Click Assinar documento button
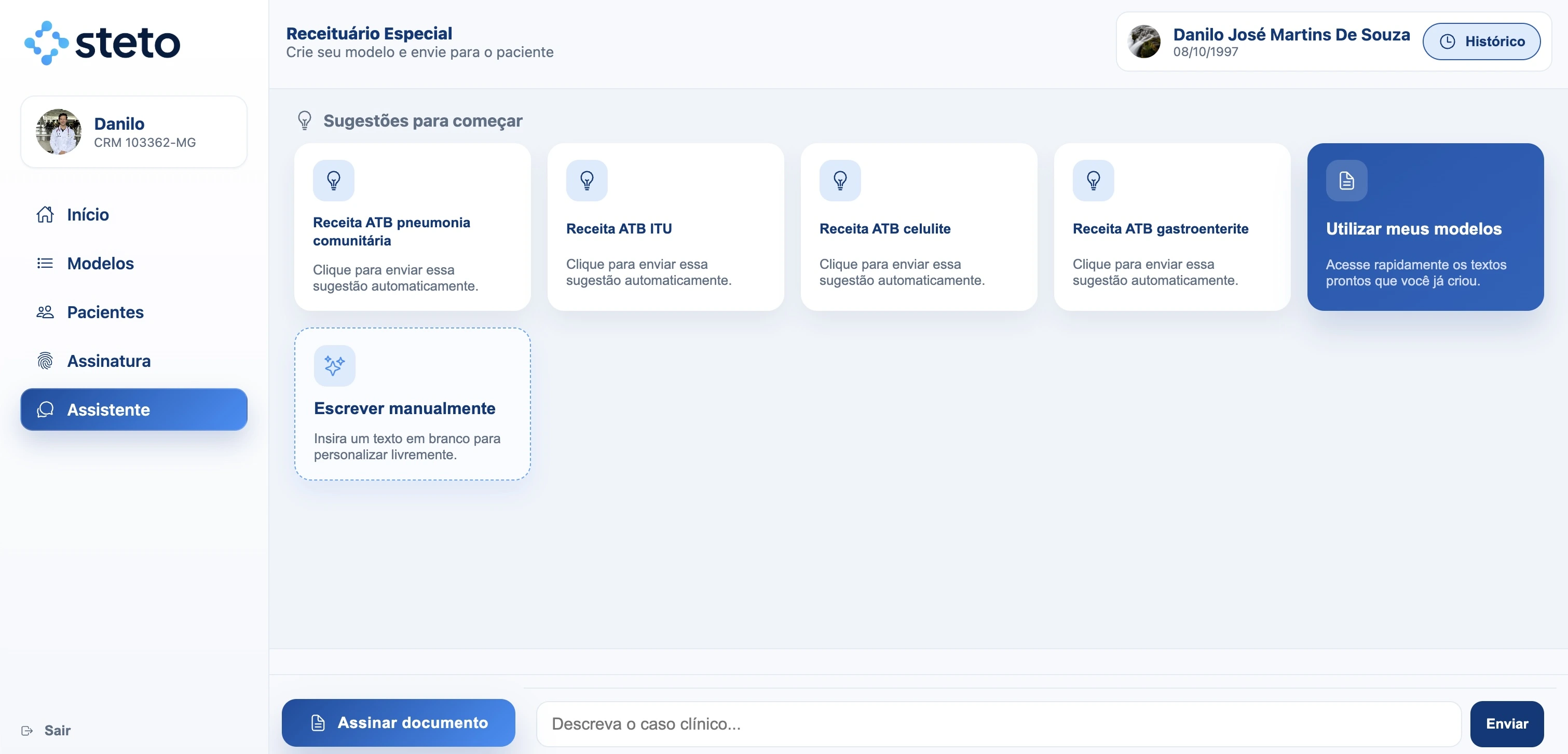This screenshot has width=1568, height=754. 398,722
